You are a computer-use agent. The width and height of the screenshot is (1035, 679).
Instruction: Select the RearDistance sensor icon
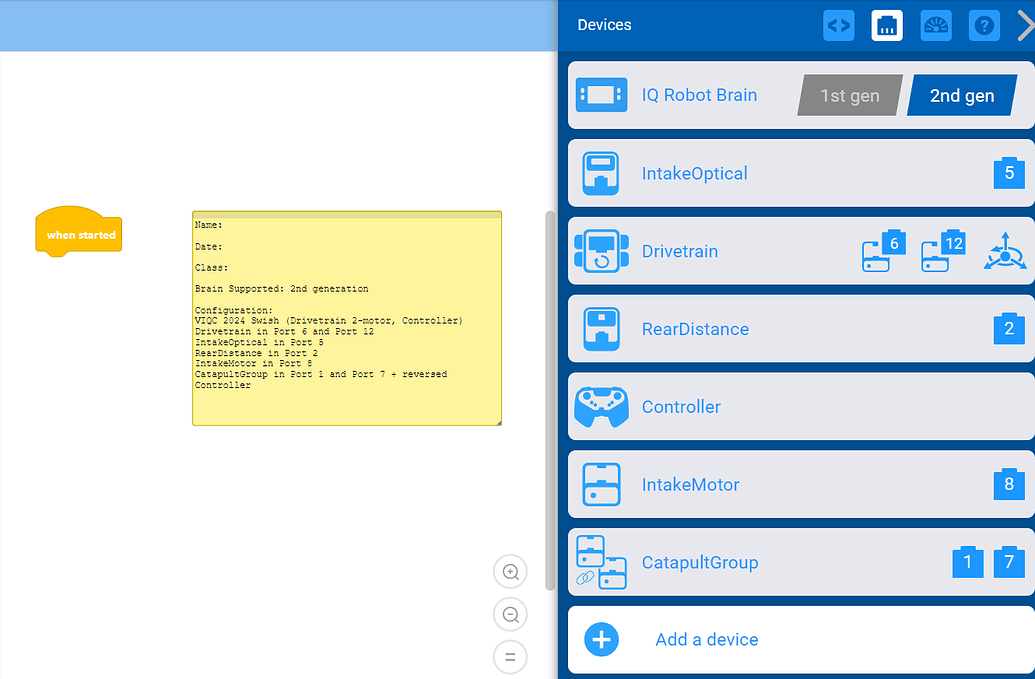pos(600,329)
